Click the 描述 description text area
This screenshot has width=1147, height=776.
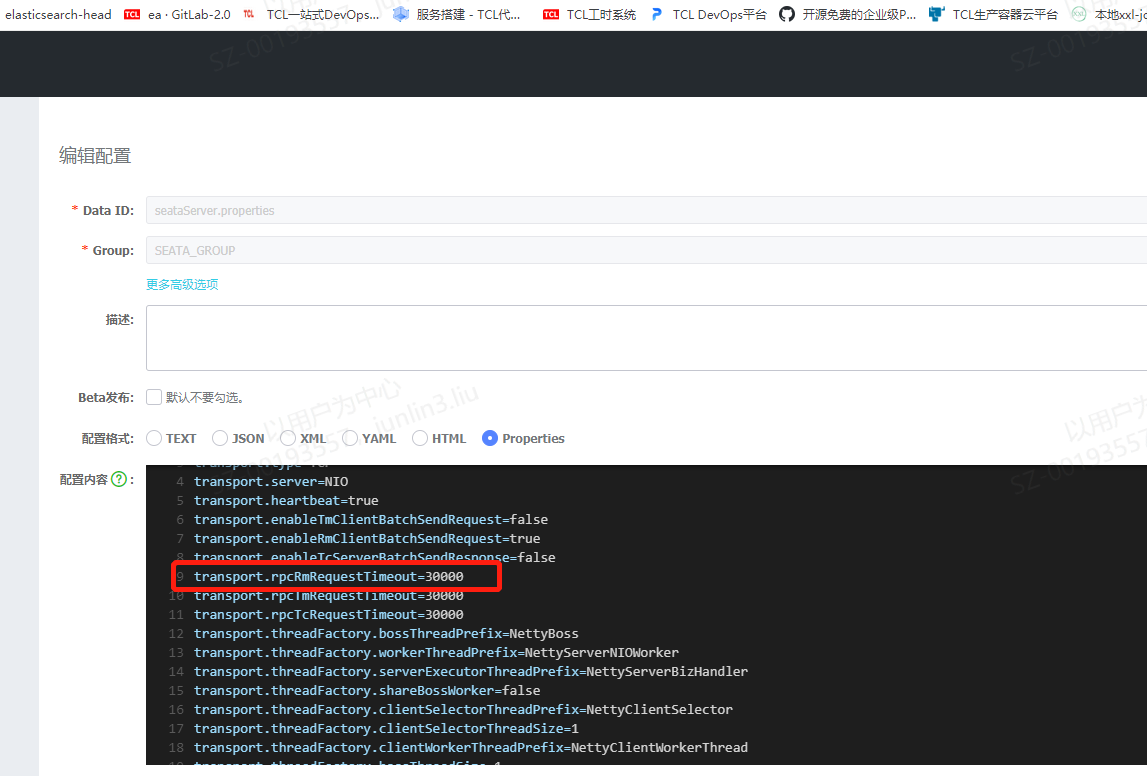pyautogui.click(x=646, y=338)
